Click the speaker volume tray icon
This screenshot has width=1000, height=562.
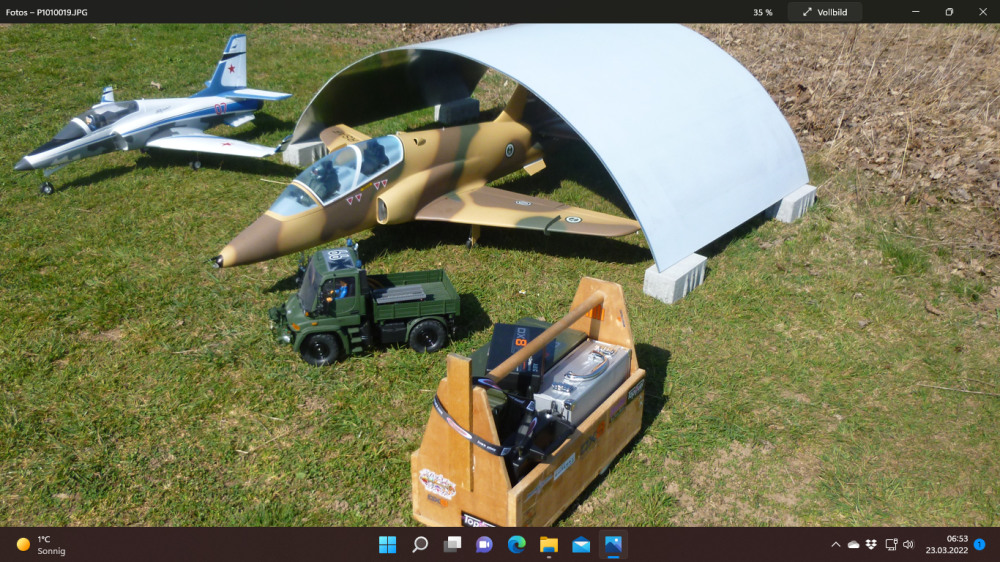908,544
